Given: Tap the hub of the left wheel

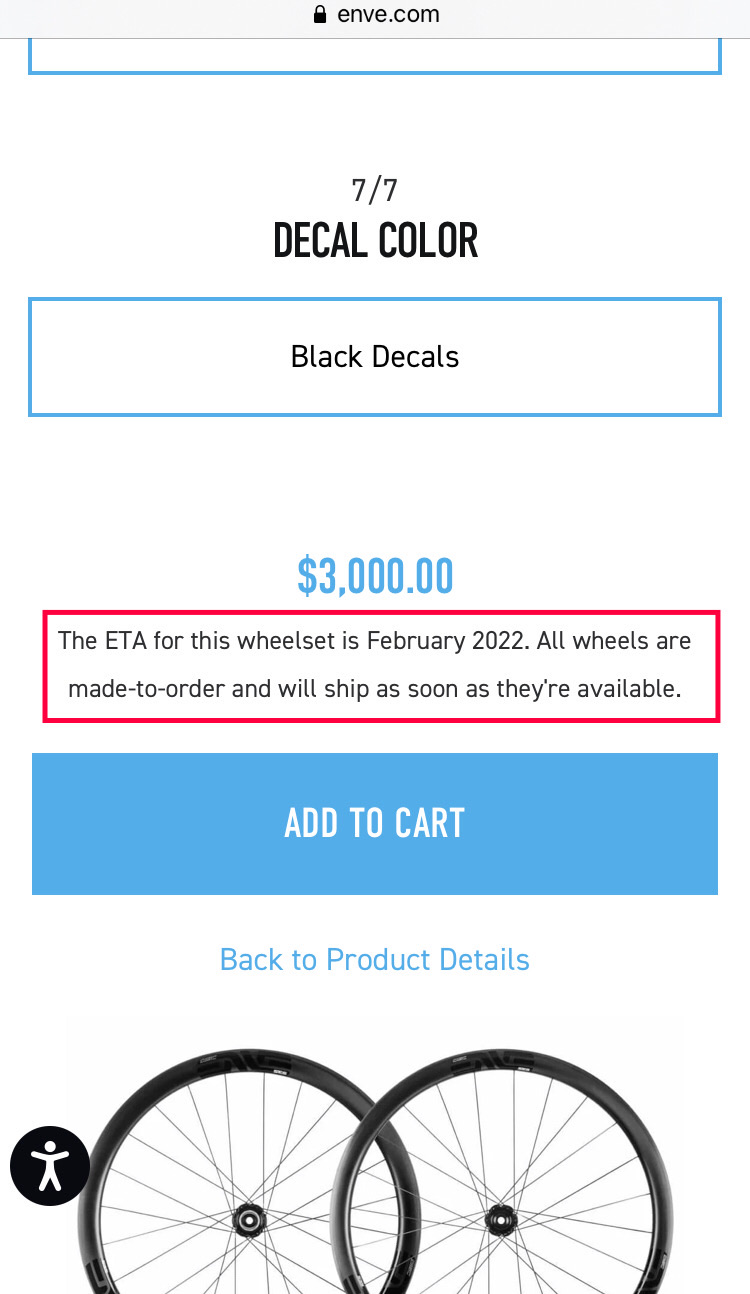Looking at the screenshot, I should (244, 1218).
